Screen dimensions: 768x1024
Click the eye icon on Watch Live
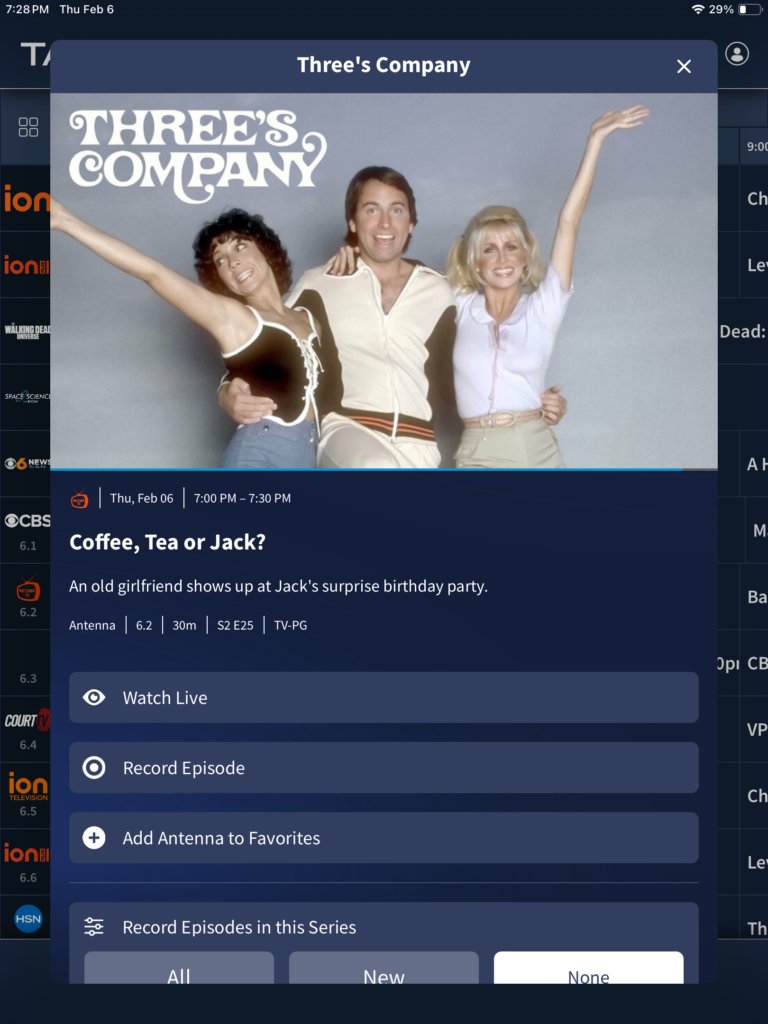tap(94, 697)
